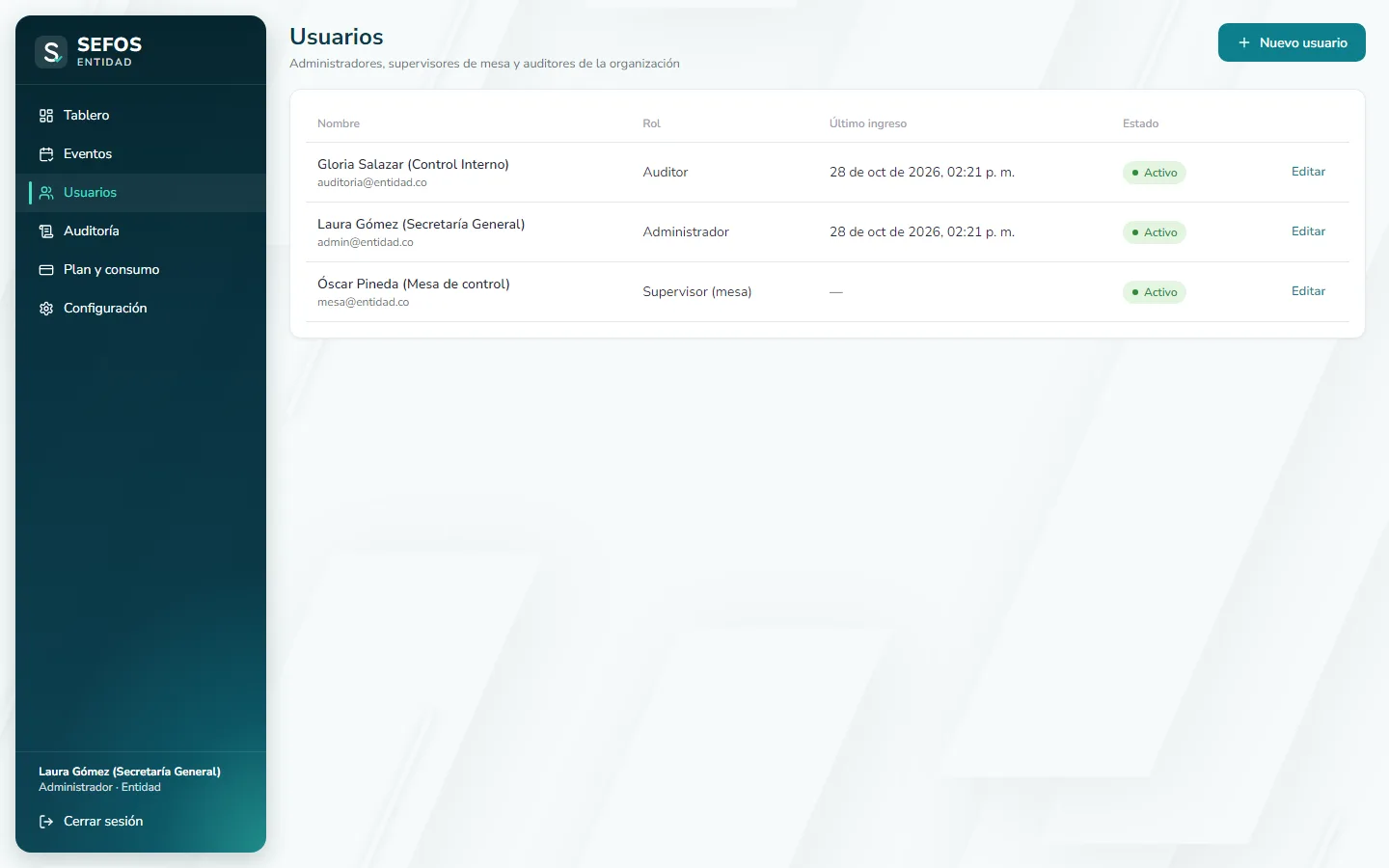Click the Activo badge for Laura Gómez
This screenshot has height=868, width=1389.
click(x=1154, y=232)
